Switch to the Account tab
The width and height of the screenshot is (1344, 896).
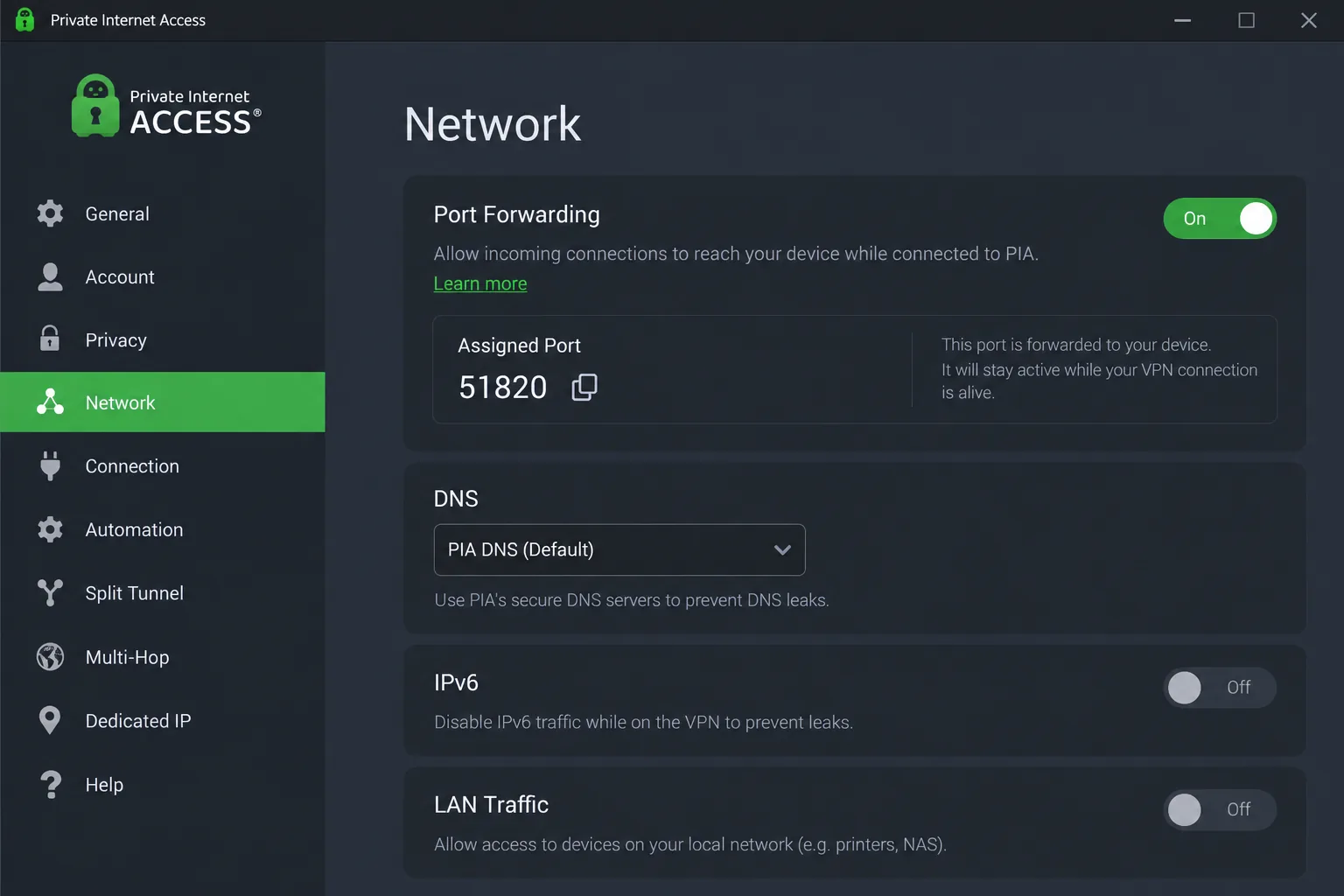[x=120, y=276]
